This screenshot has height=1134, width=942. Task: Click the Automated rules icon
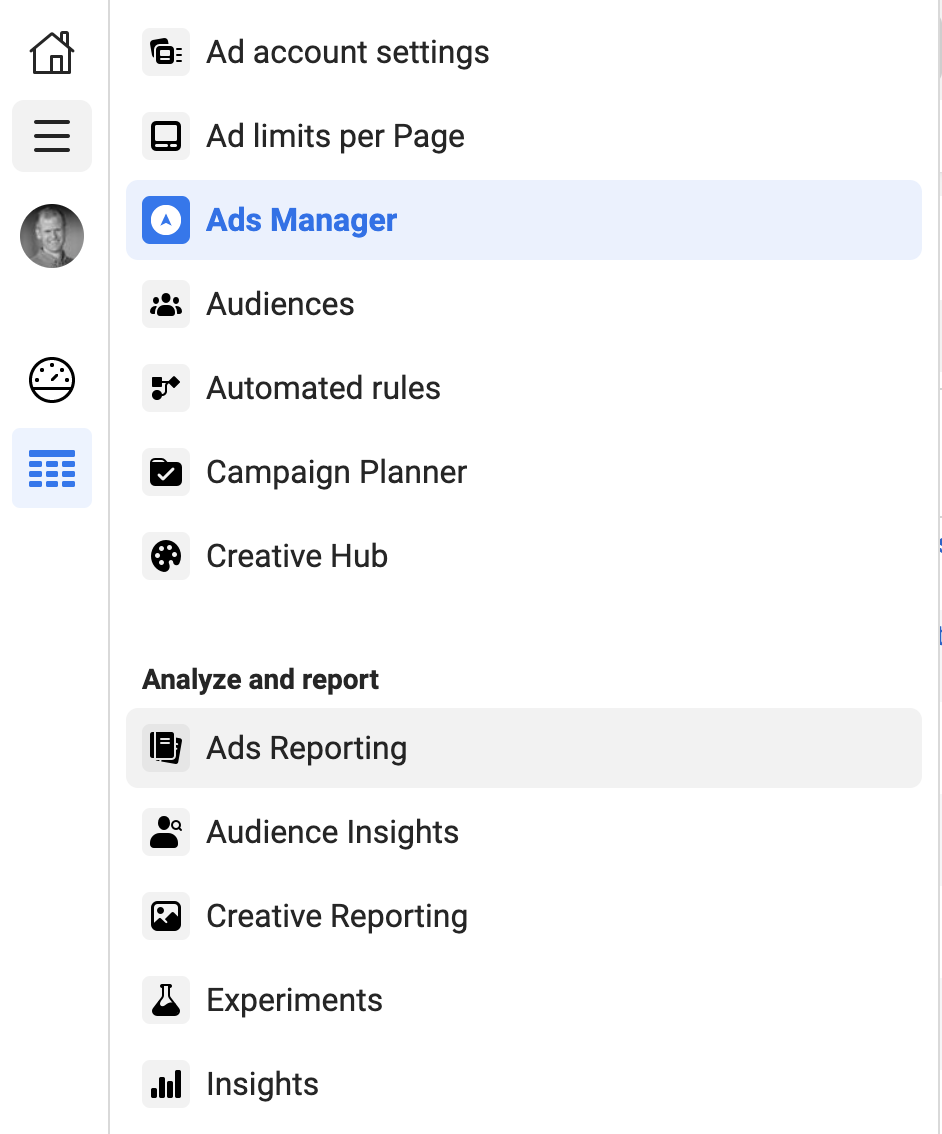[x=166, y=388]
